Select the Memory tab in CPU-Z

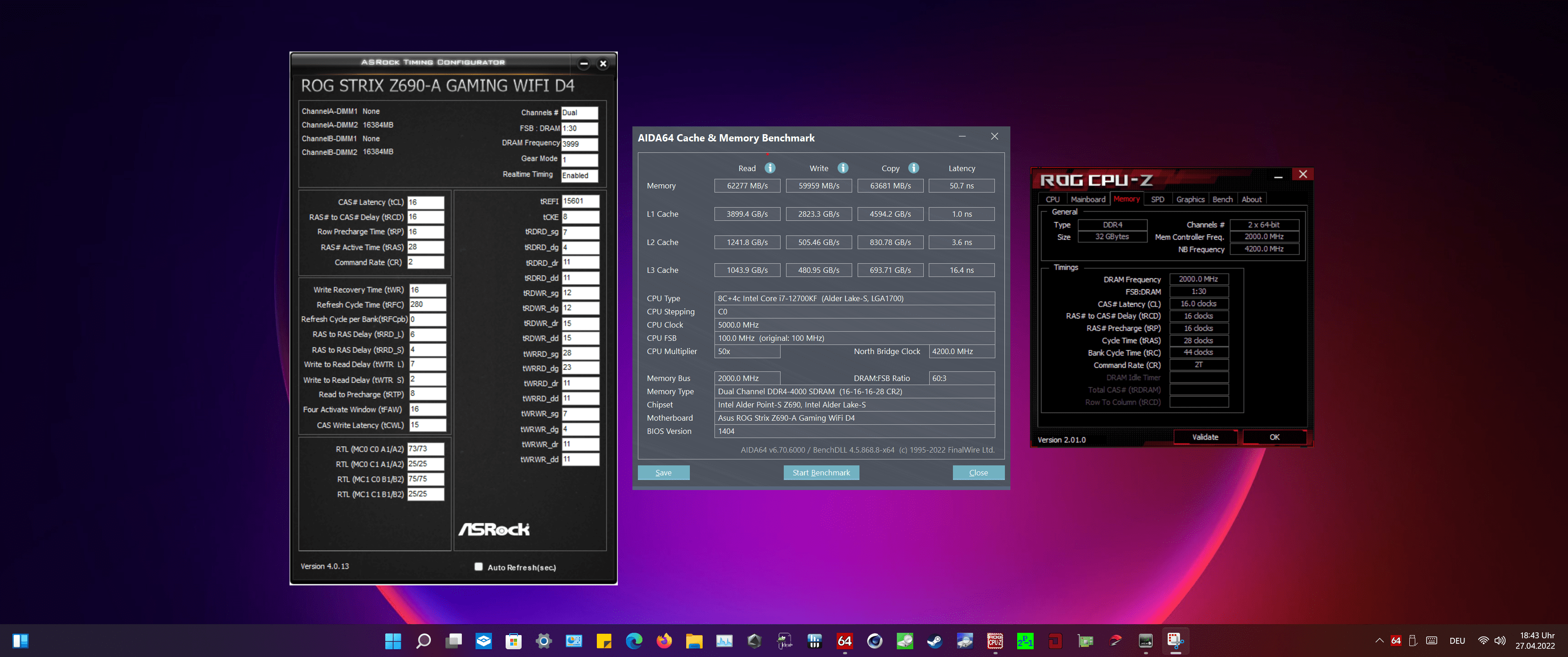(x=1126, y=199)
